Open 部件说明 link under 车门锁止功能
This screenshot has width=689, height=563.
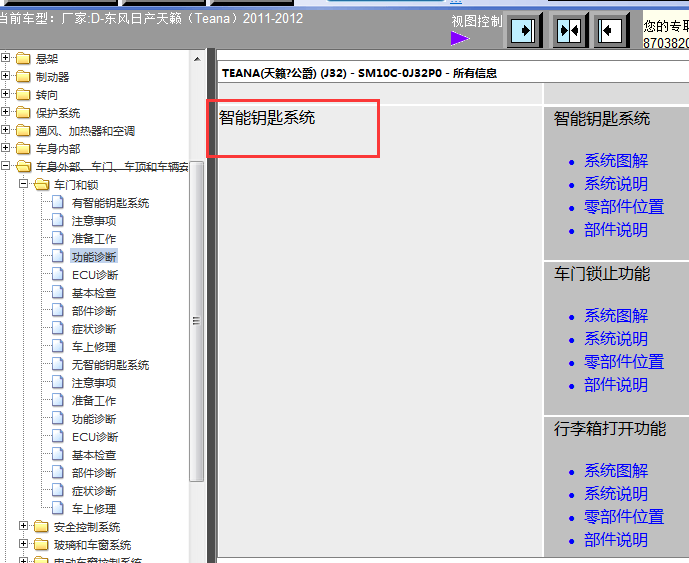tap(616, 385)
